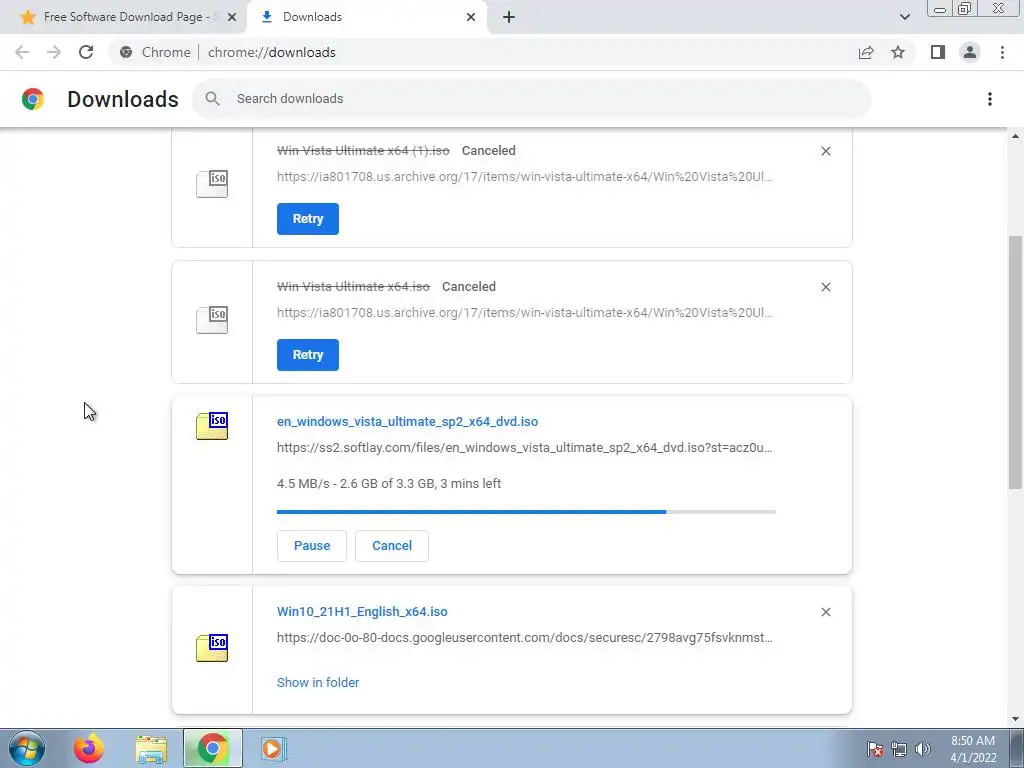This screenshot has height=768, width=1024.
Task: Remove Win Vista Ultimate x64 (1).iso from list
Action: coord(825,151)
